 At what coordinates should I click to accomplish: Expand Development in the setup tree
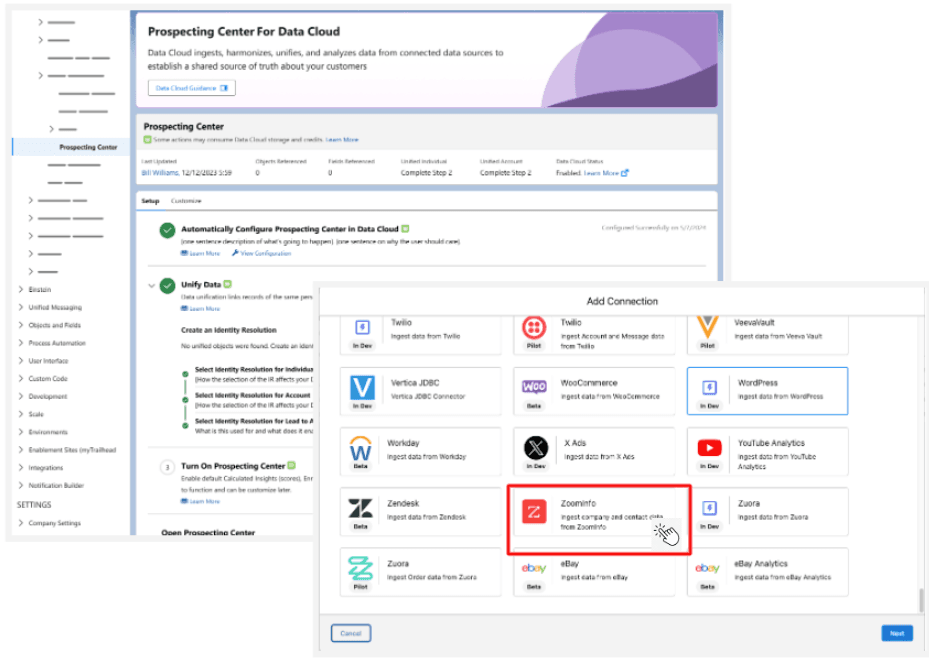21,396
